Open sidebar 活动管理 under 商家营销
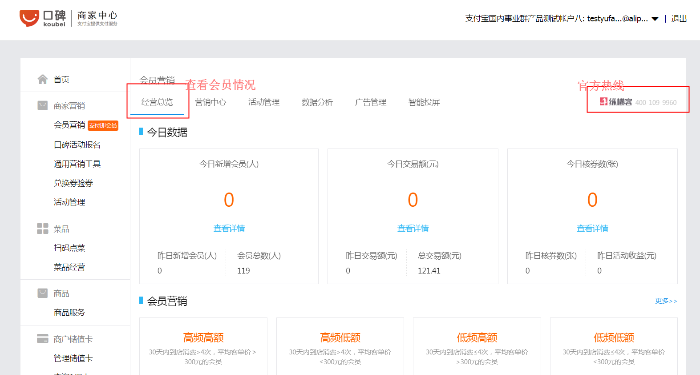Image resolution: width=700 pixels, height=375 pixels. click(69, 202)
